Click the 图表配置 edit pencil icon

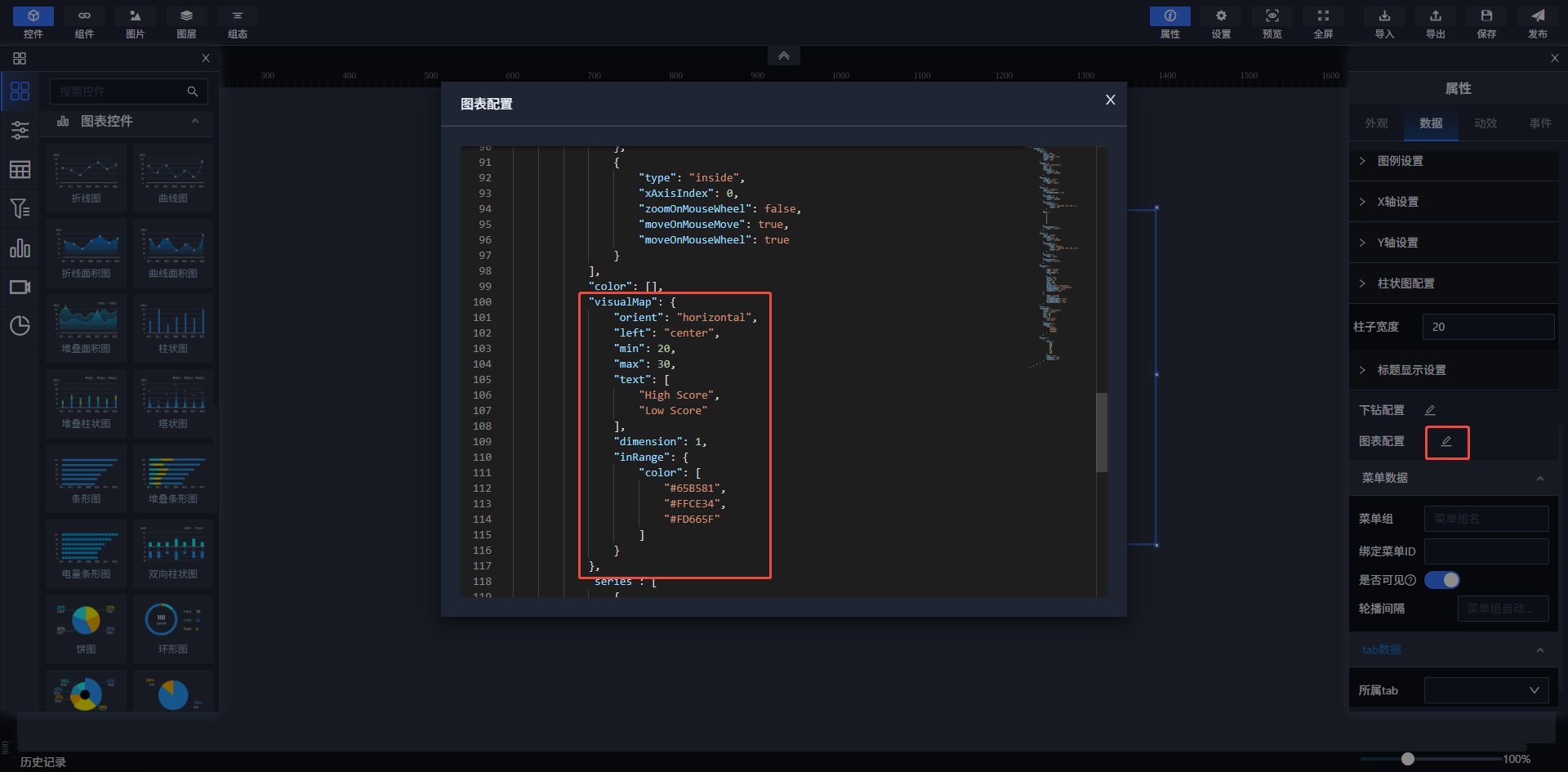click(1446, 442)
